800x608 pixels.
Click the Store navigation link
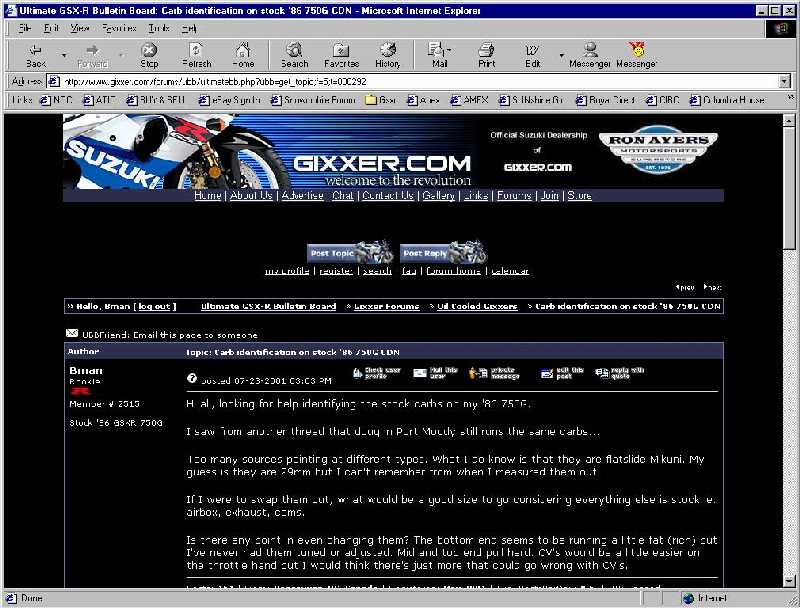580,195
